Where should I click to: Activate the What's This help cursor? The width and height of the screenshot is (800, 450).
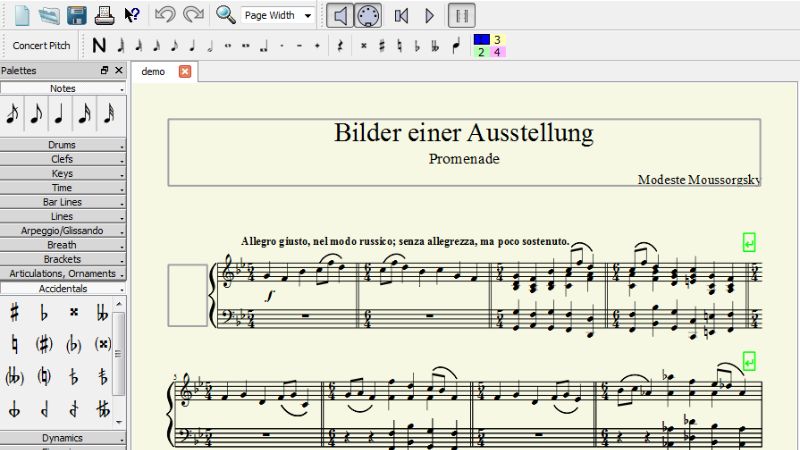tap(132, 15)
